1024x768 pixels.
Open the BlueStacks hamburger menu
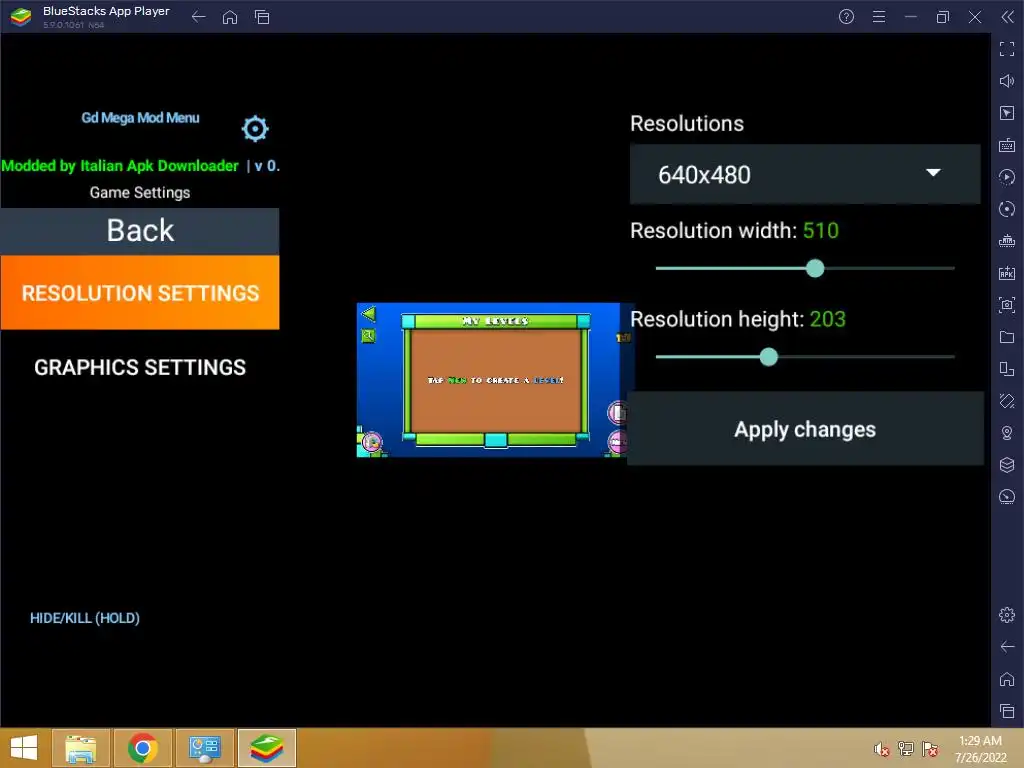pos(879,17)
